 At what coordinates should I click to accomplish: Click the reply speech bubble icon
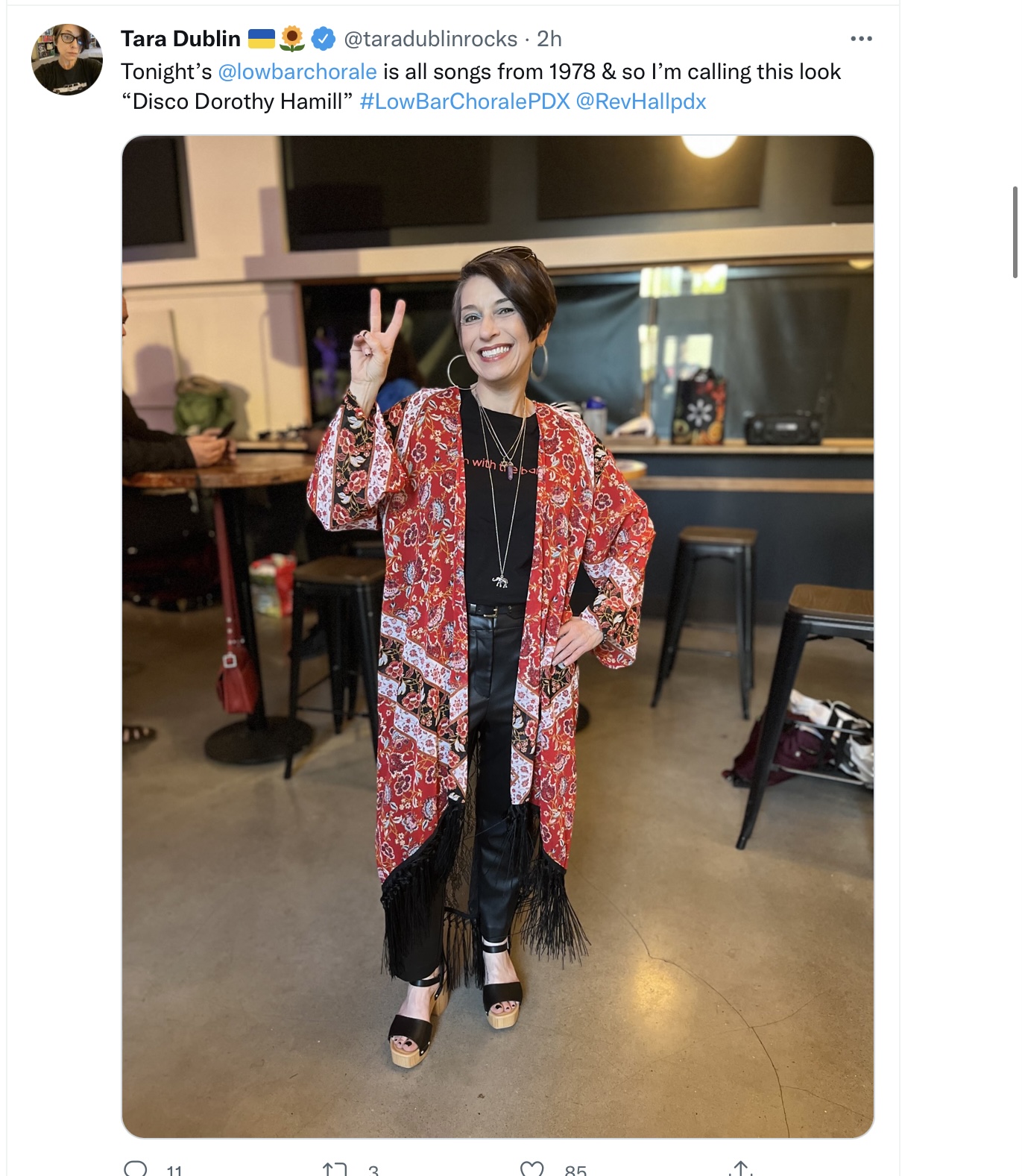tap(135, 1169)
